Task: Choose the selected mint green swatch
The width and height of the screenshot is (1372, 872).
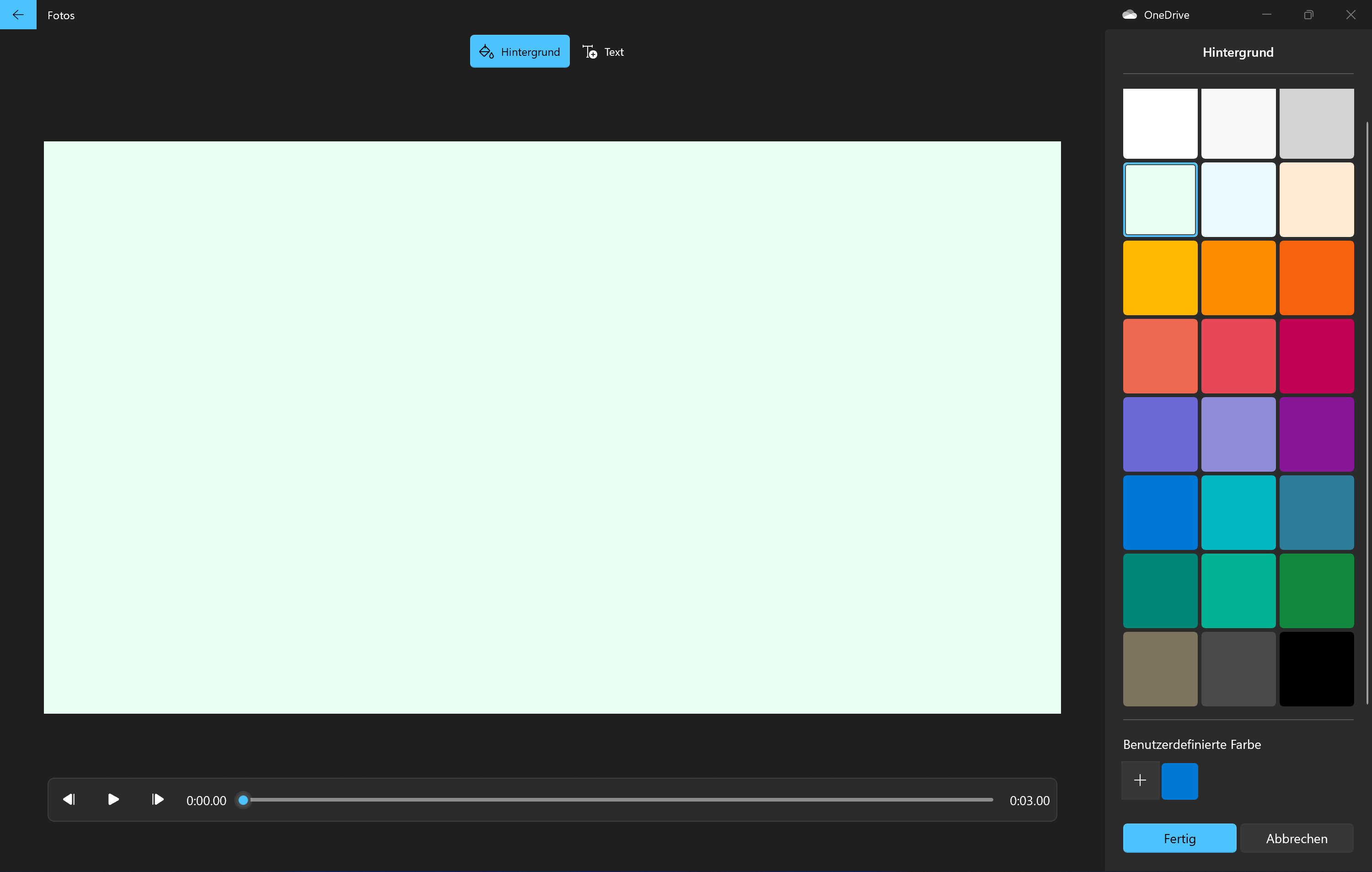Action: click(x=1160, y=199)
